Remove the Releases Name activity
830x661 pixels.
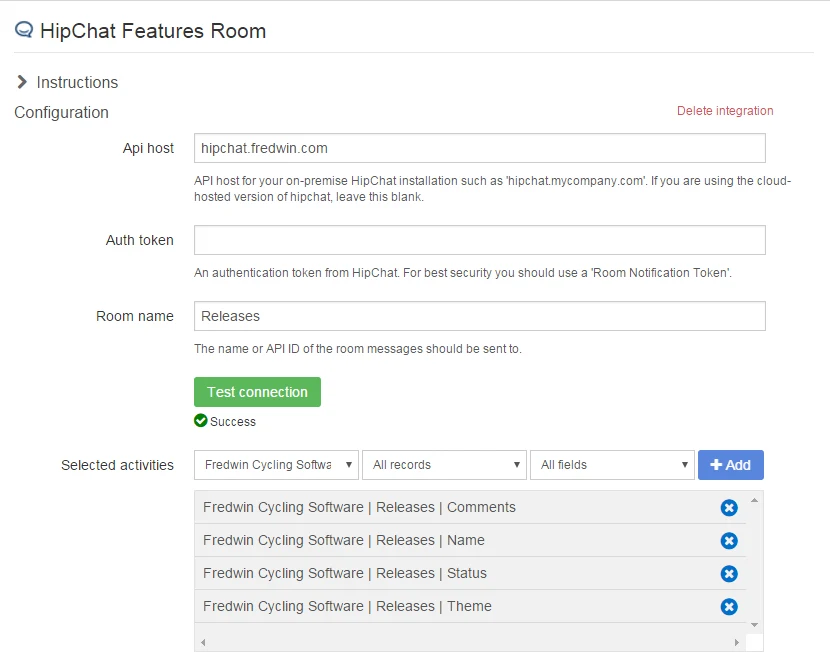729,541
